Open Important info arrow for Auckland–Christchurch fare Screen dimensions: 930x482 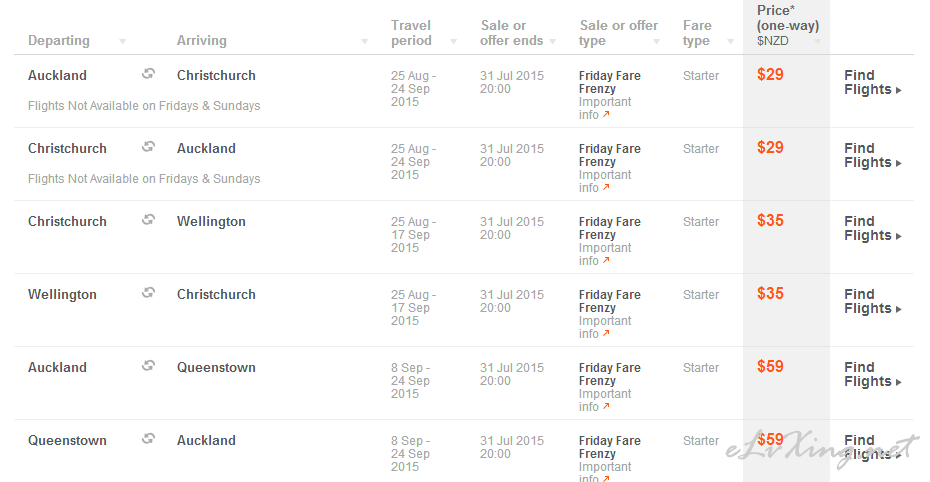coord(606,114)
